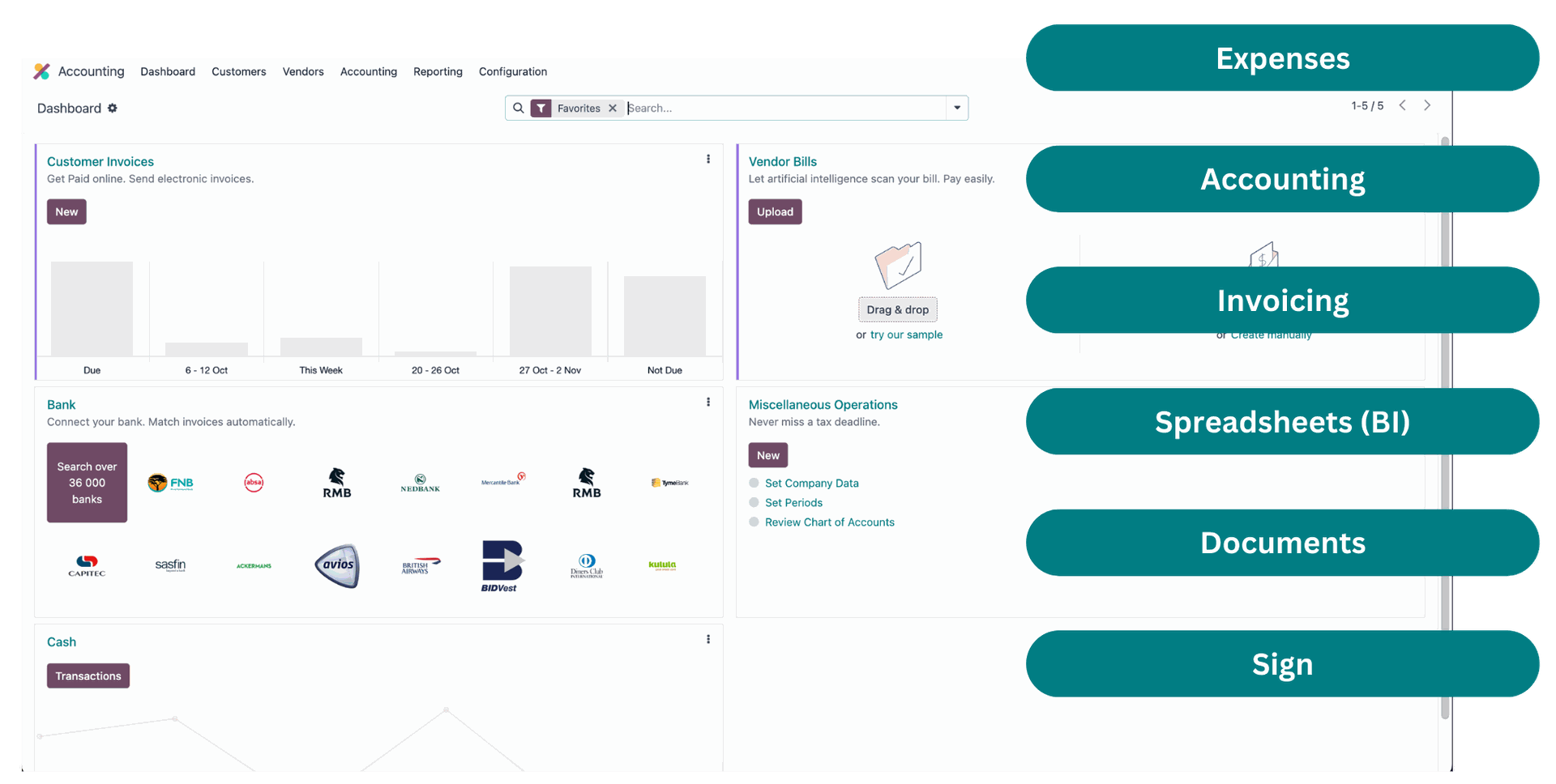This screenshot has width=1556, height=784.
Task: Click the Ackermans logo
Action: [x=254, y=566]
